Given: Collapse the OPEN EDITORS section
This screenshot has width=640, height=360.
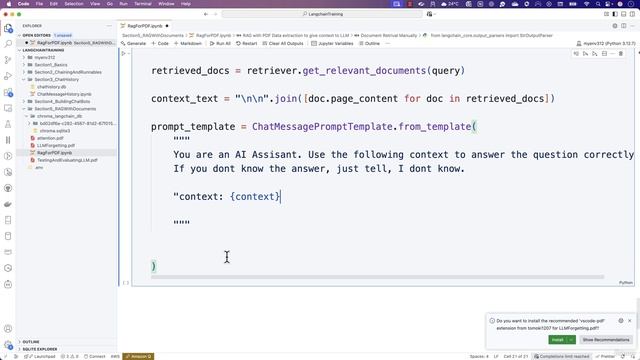Looking at the screenshot, I should (x=36, y=35).
